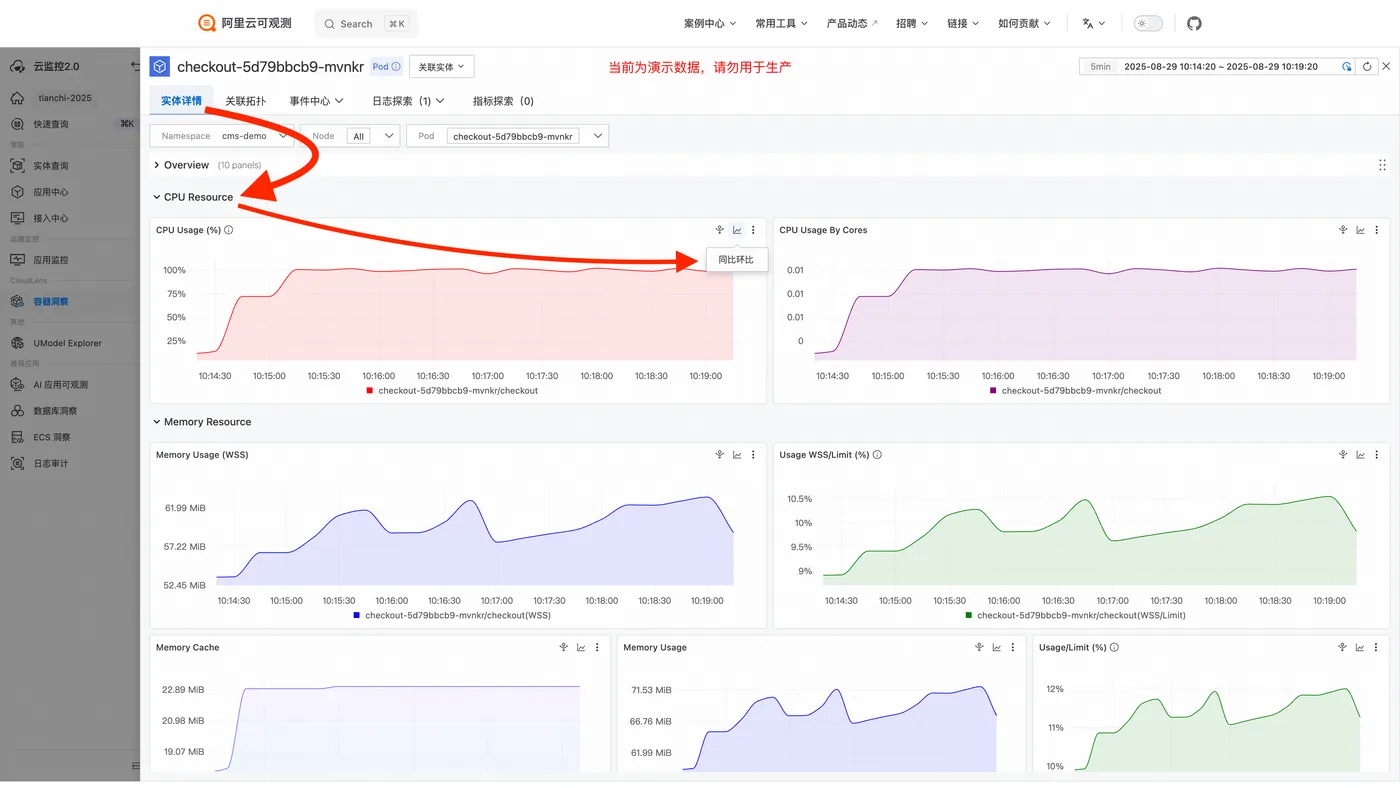Switch to the 指标探索 (0) tab
Screen dimensions: 1400x788
point(503,101)
